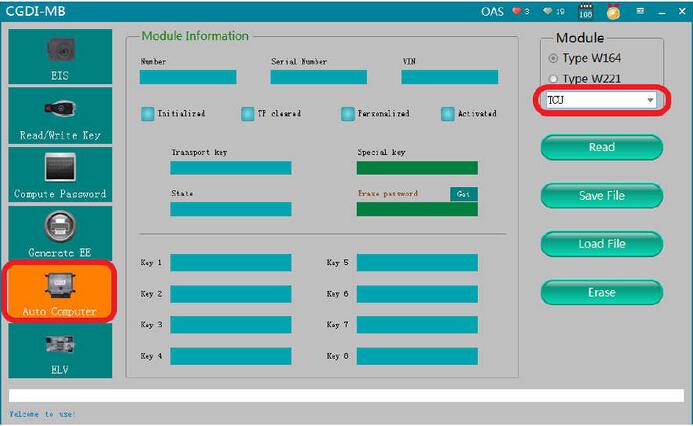Screen dimensions: 693x426
Task: Open the calendar 188 days icon
Action: click(x=586, y=11)
